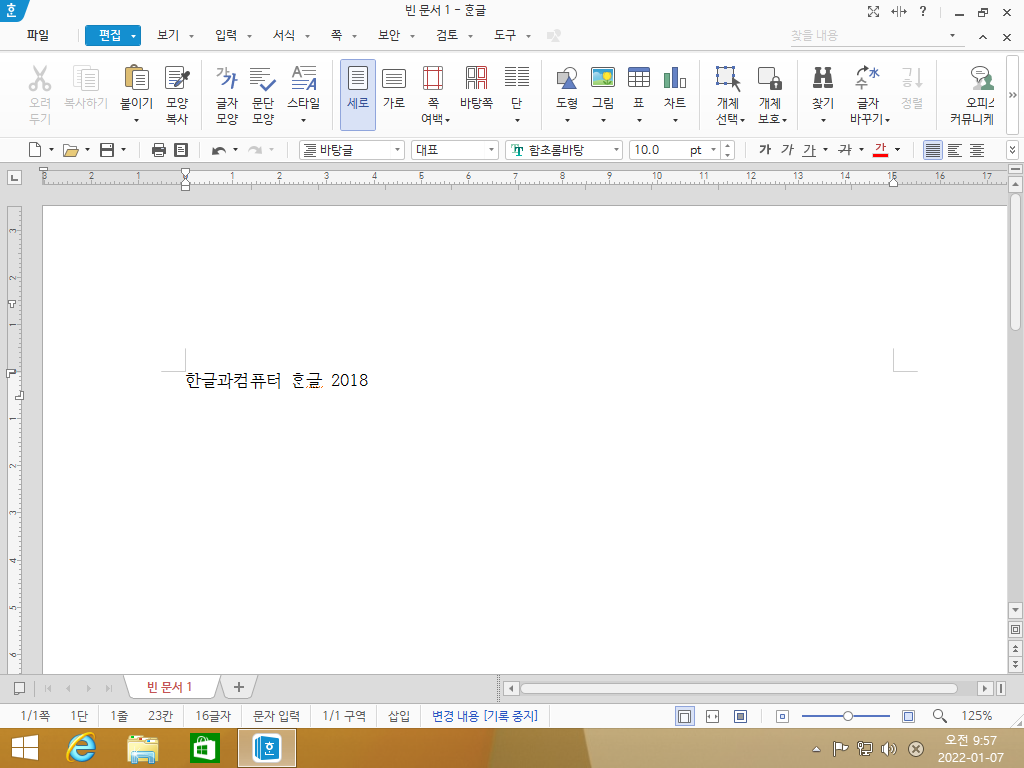Insert a Shape (도형) from ribbon
1024x768 pixels.
pyautogui.click(x=567, y=78)
